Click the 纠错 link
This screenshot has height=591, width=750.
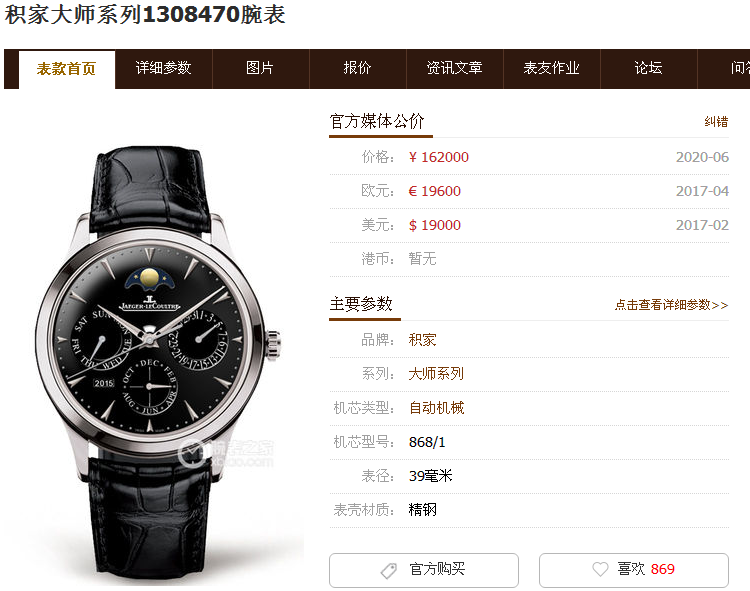(716, 121)
